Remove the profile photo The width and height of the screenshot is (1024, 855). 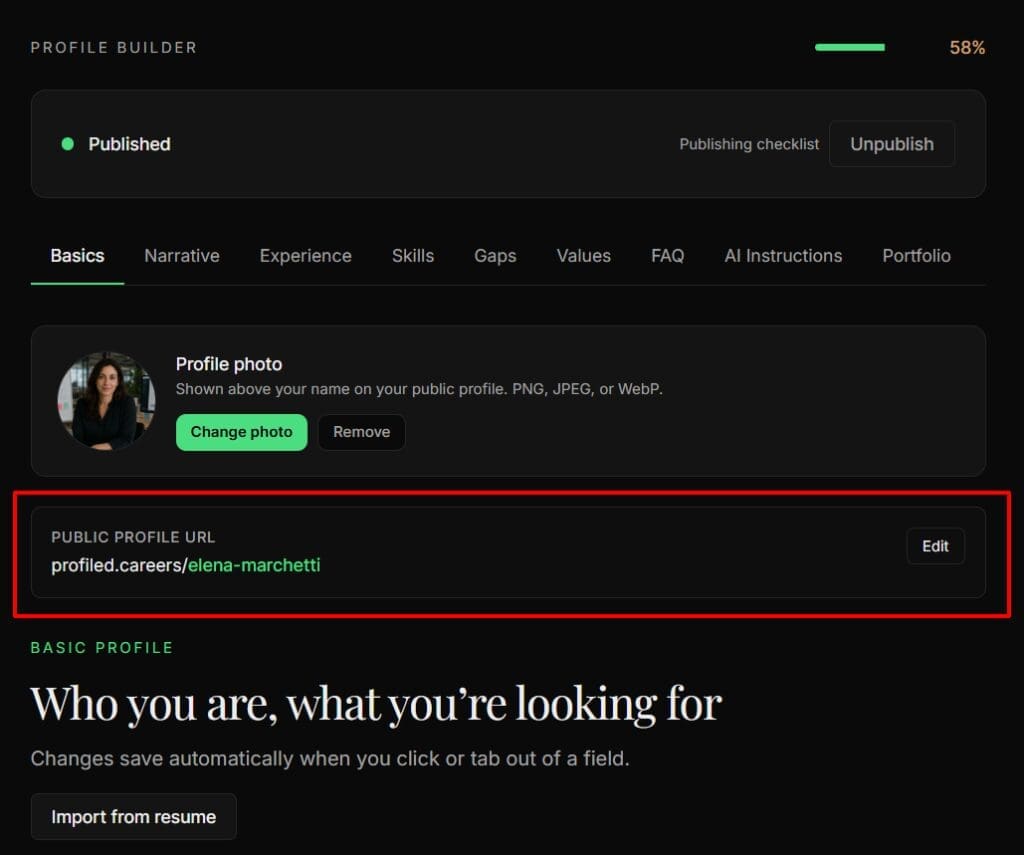click(361, 432)
